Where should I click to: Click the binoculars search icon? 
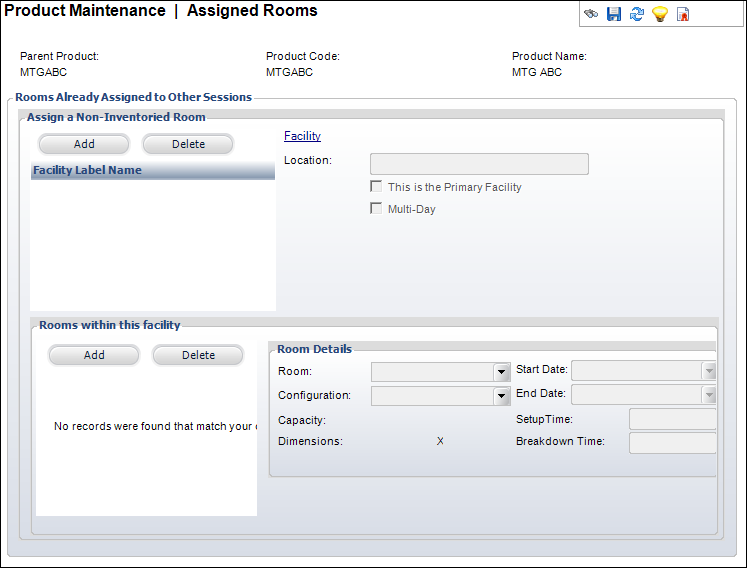(591, 14)
